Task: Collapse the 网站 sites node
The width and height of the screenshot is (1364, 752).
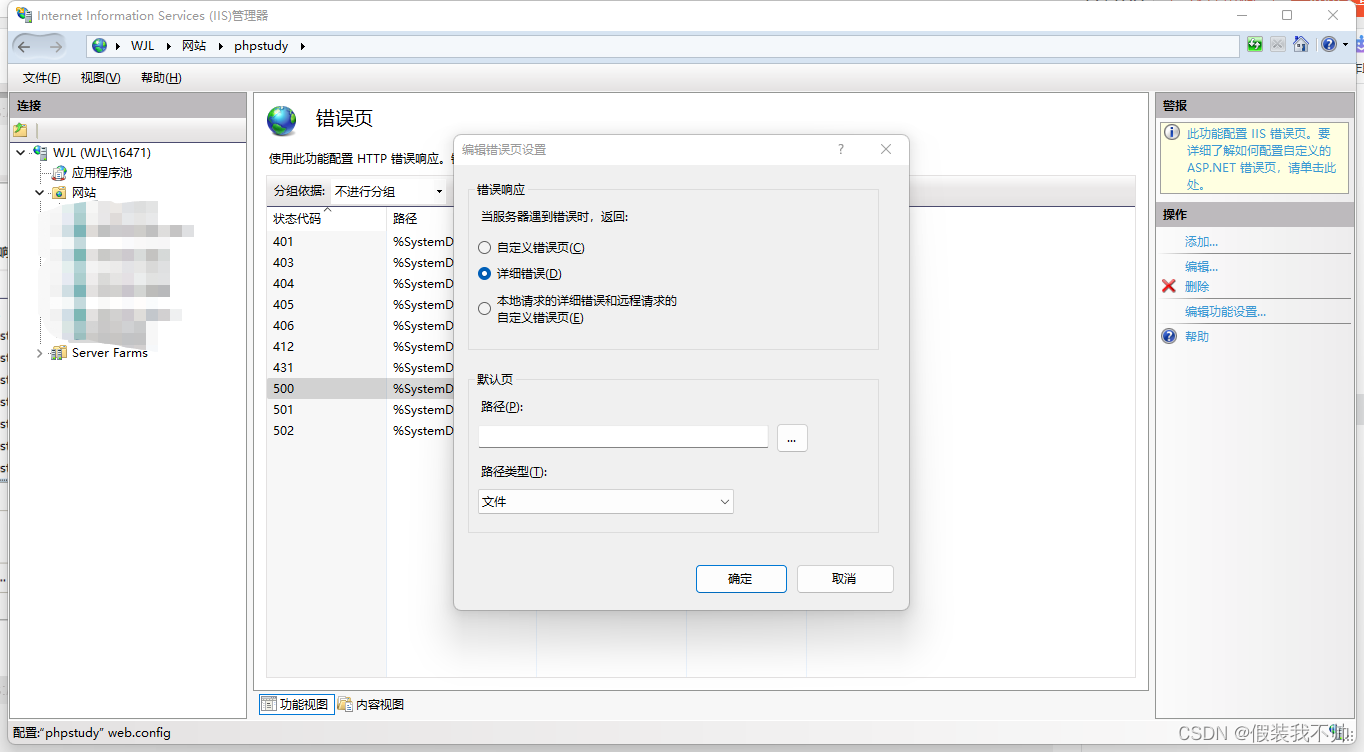Action: [40, 193]
